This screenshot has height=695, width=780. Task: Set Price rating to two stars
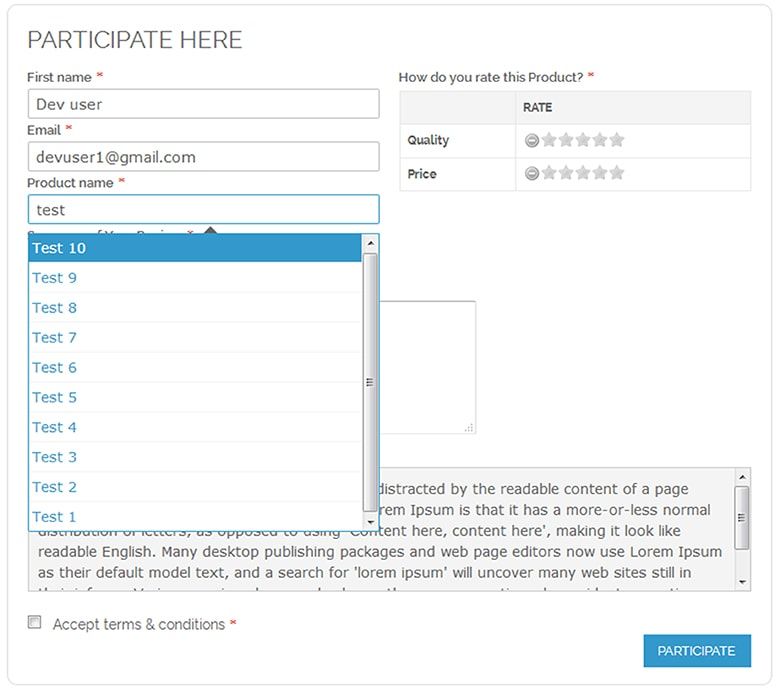point(566,173)
